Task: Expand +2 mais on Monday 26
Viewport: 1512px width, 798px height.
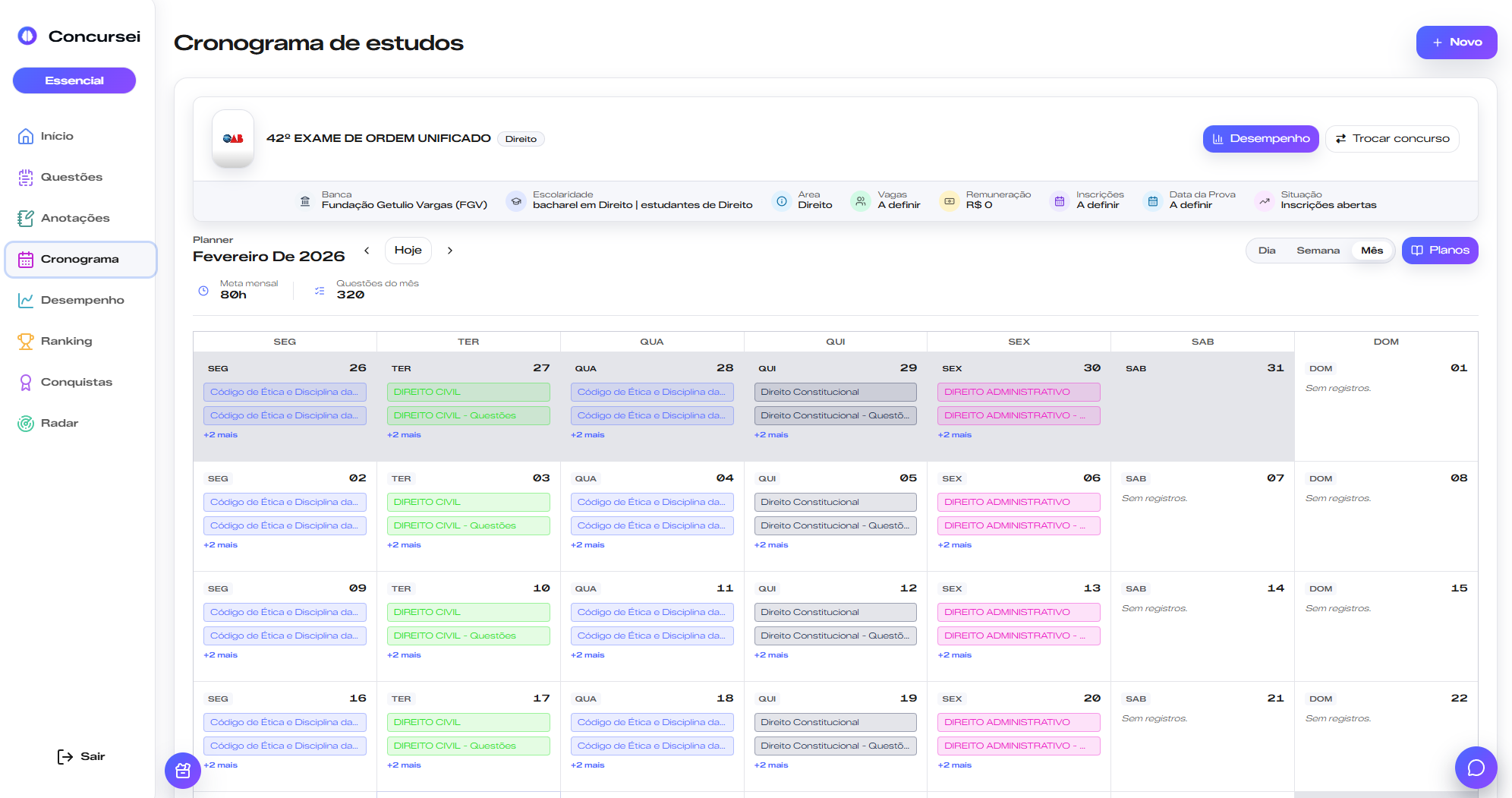Action: pyautogui.click(x=221, y=435)
